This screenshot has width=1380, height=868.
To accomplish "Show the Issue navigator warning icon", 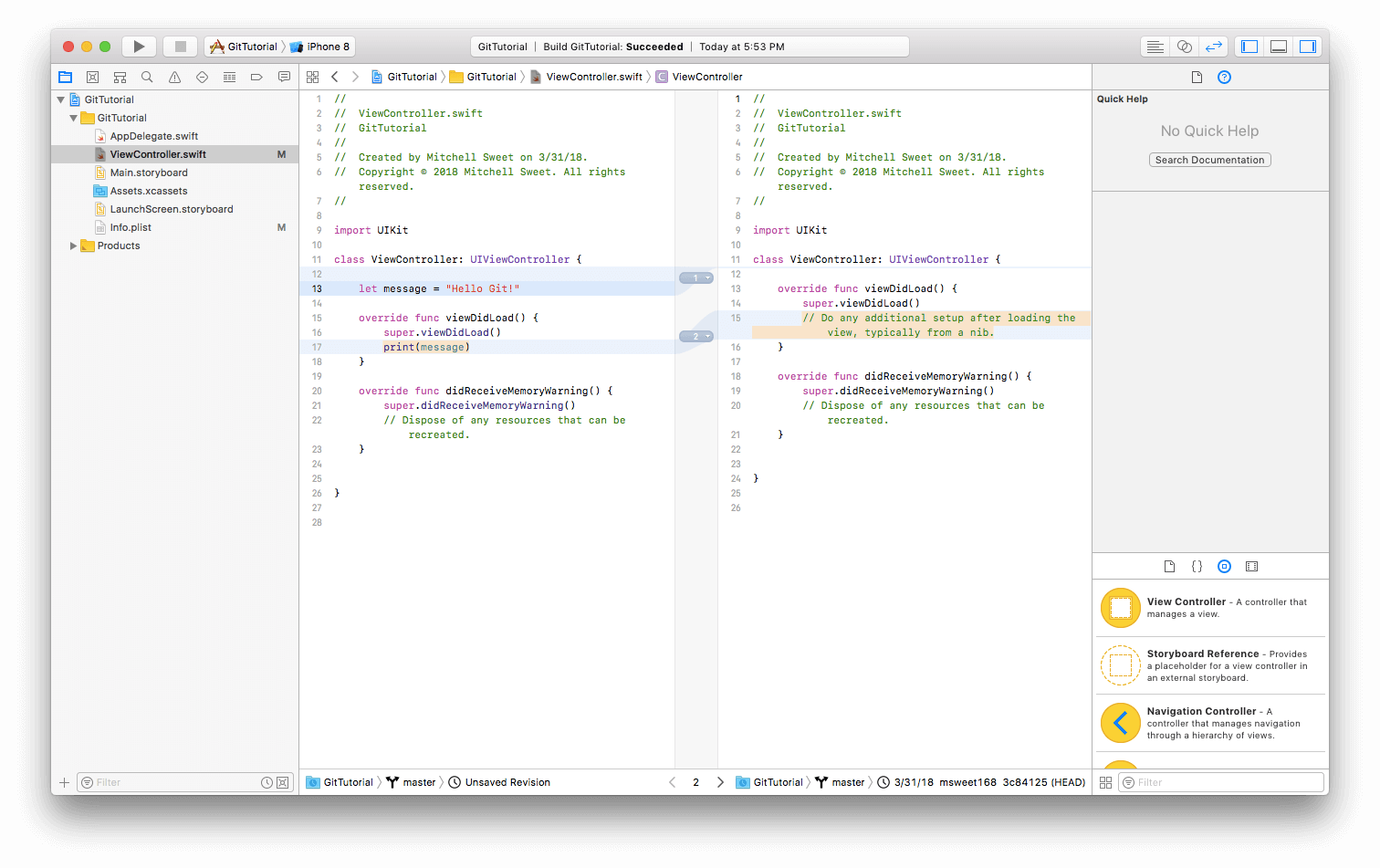I will (x=174, y=77).
